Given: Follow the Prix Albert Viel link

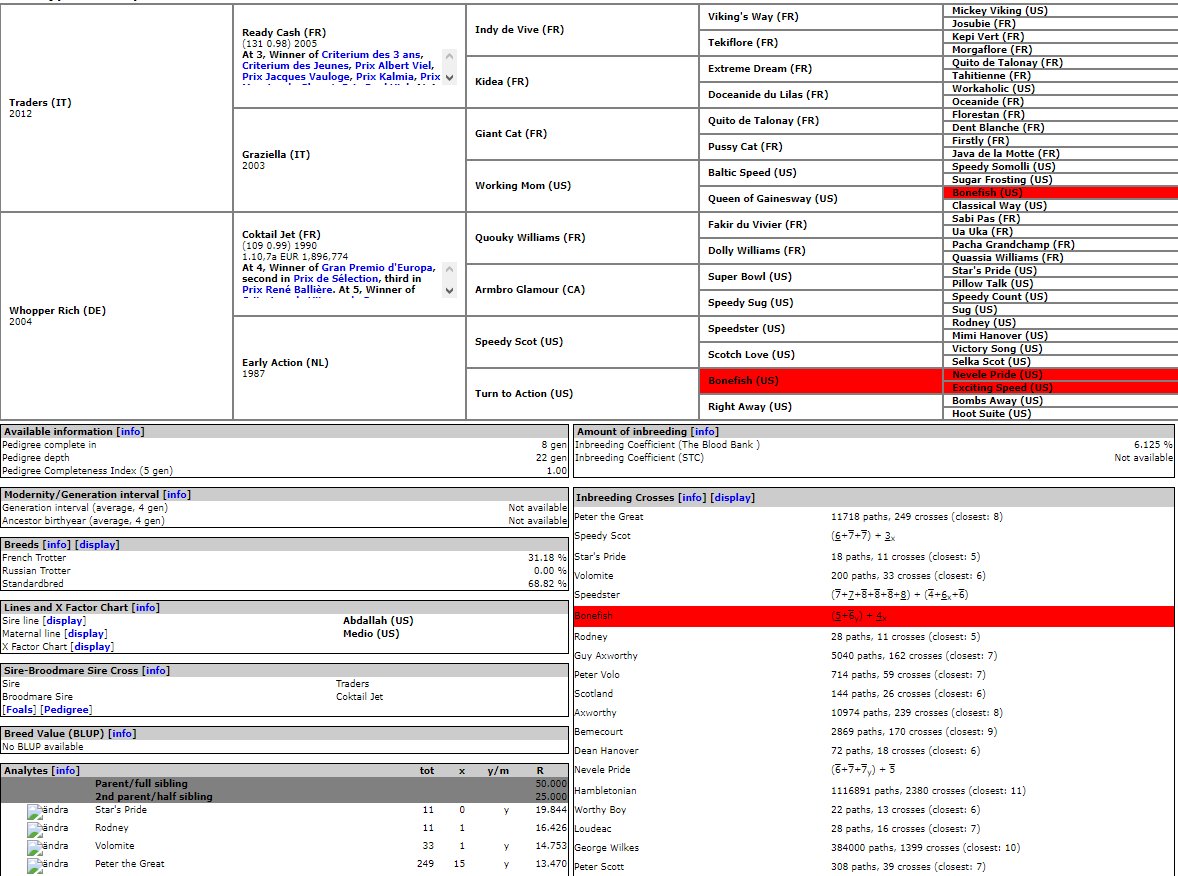Looking at the screenshot, I should [394, 65].
